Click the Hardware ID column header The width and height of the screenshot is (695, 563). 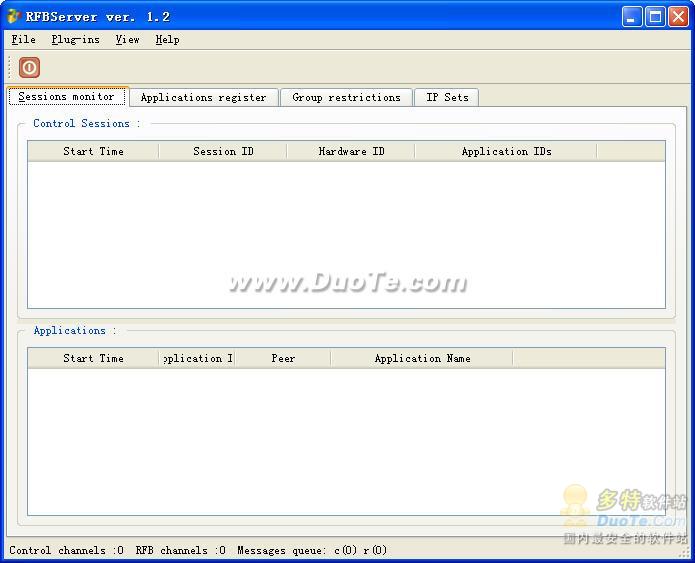tap(351, 151)
